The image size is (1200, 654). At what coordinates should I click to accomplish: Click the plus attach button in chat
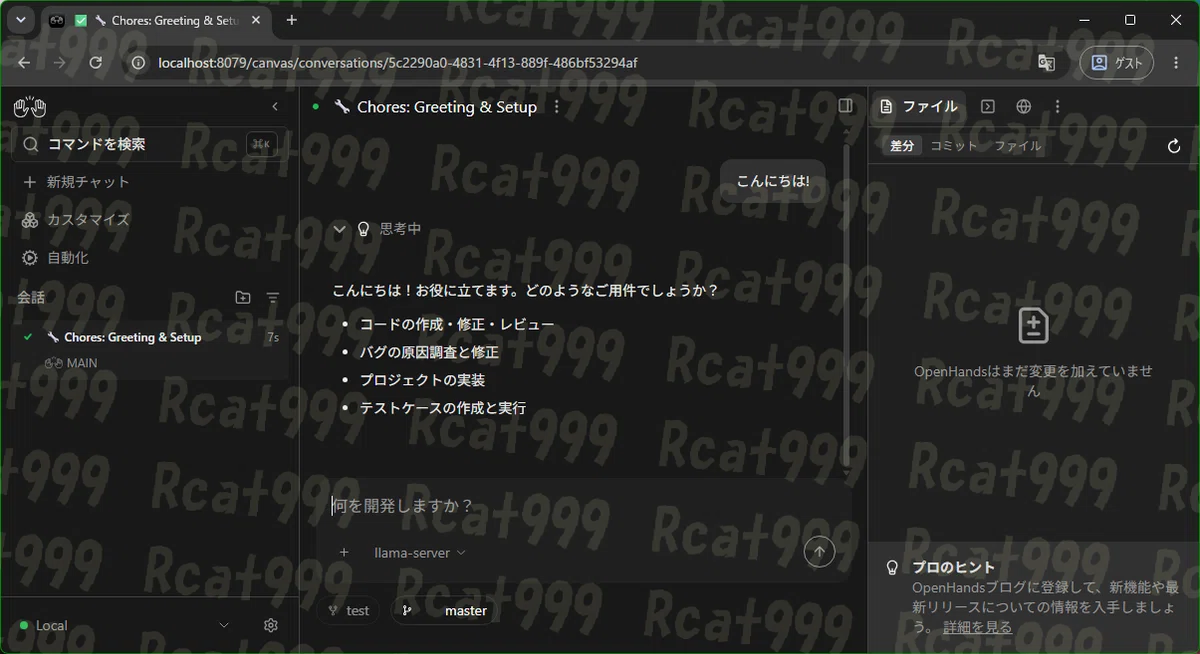click(x=344, y=553)
